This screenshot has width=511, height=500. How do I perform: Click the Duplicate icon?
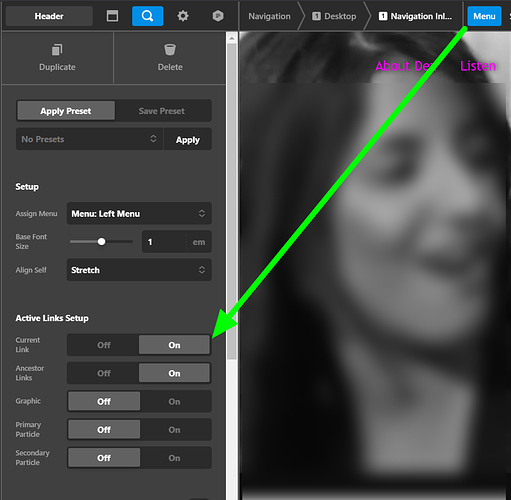57,50
